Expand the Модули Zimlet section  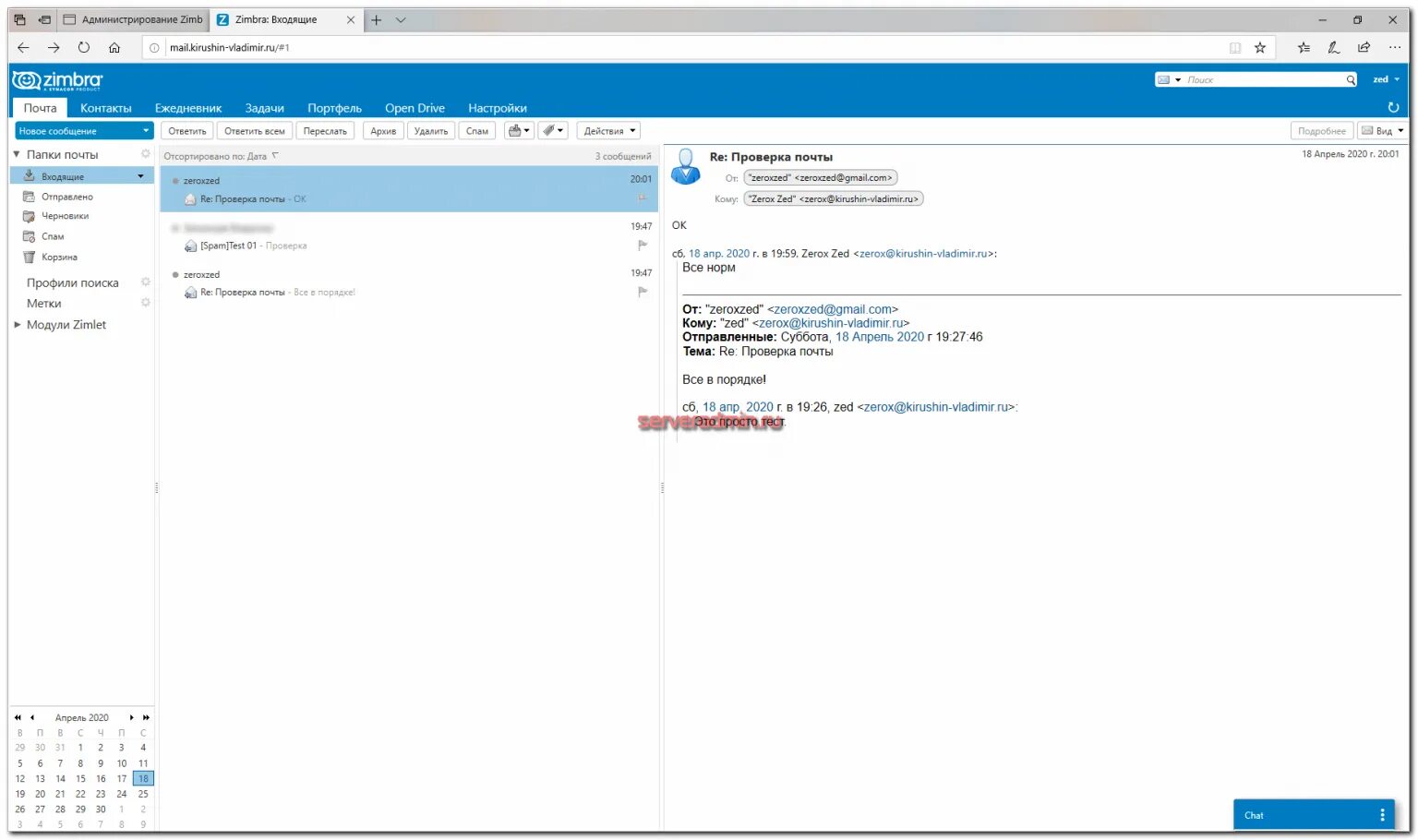[x=17, y=324]
